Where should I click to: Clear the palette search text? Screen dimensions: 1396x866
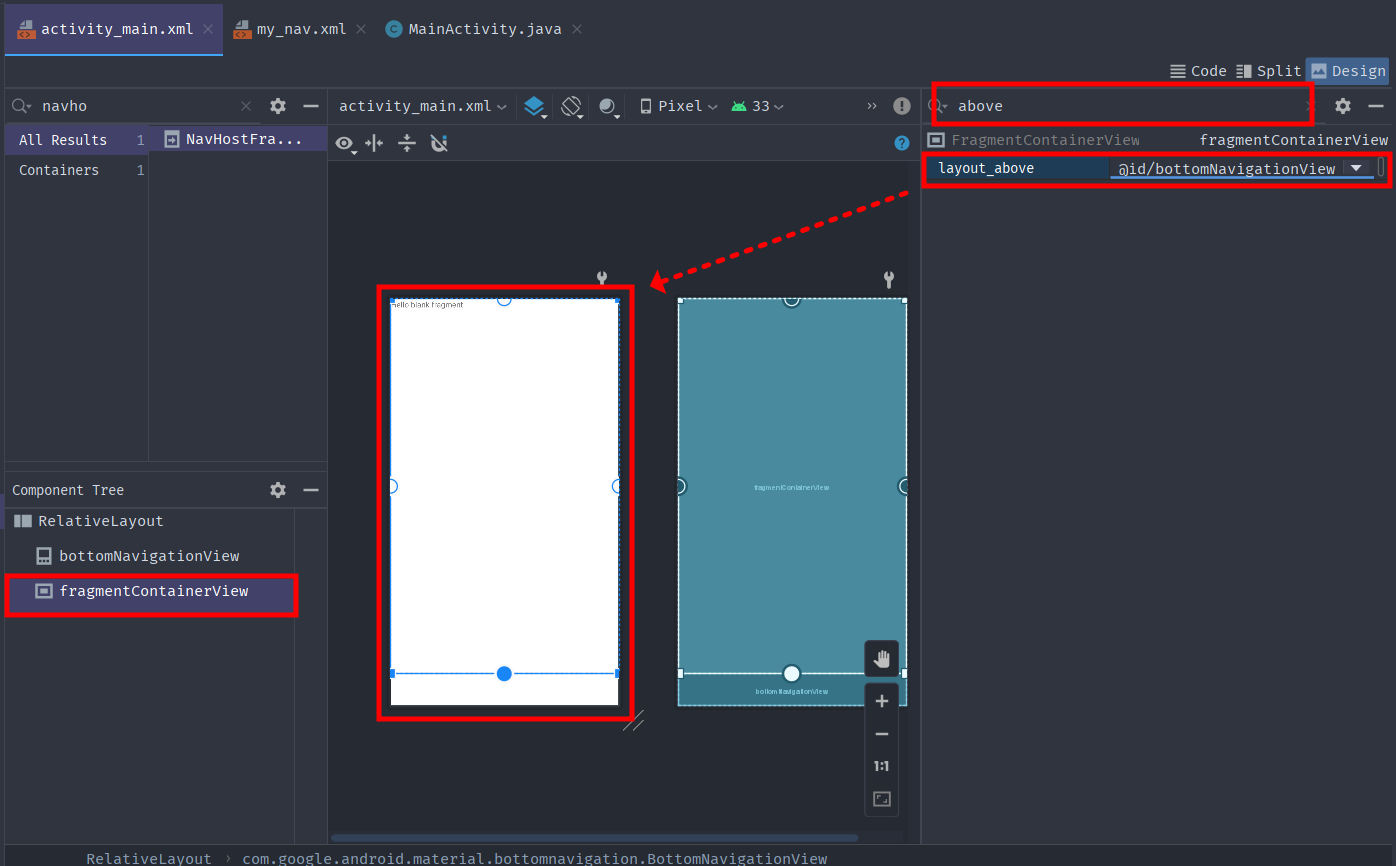pos(246,106)
